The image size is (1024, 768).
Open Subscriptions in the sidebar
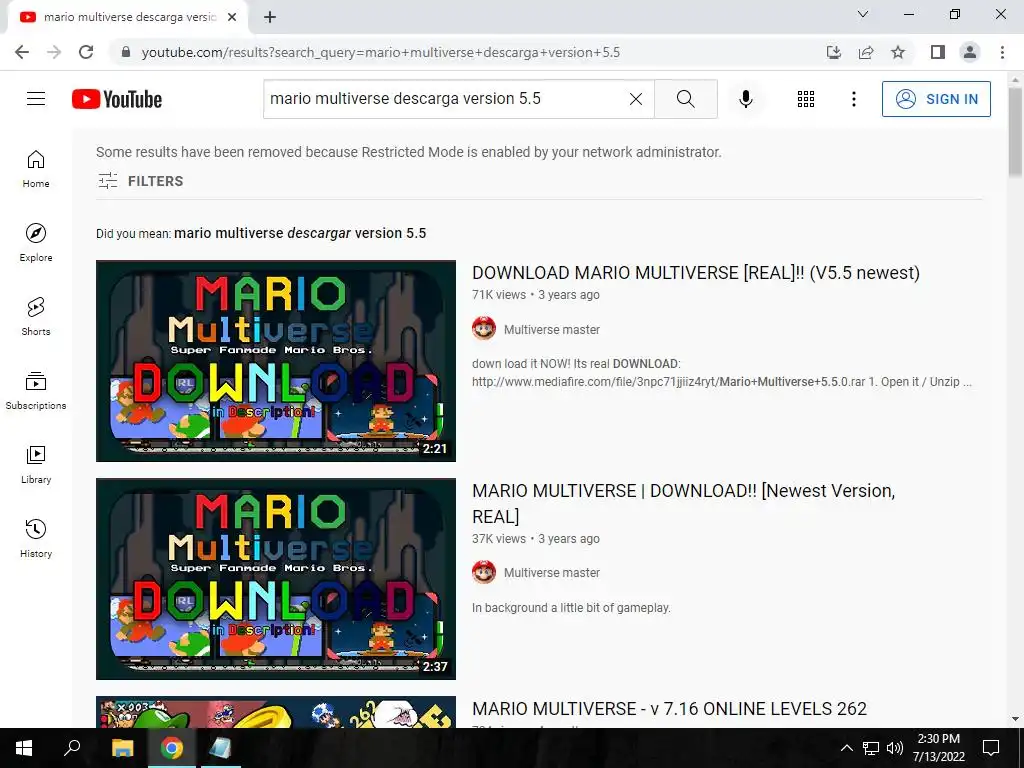pos(36,391)
